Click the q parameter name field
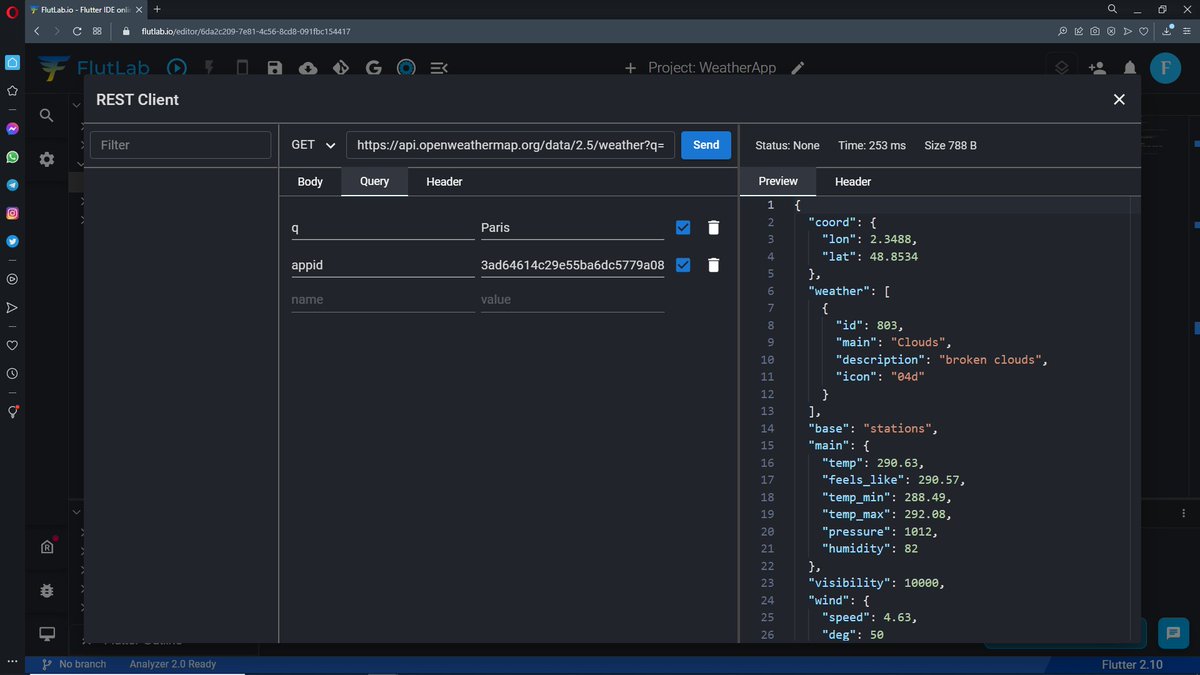The image size is (1200, 675). pyautogui.click(x=383, y=227)
